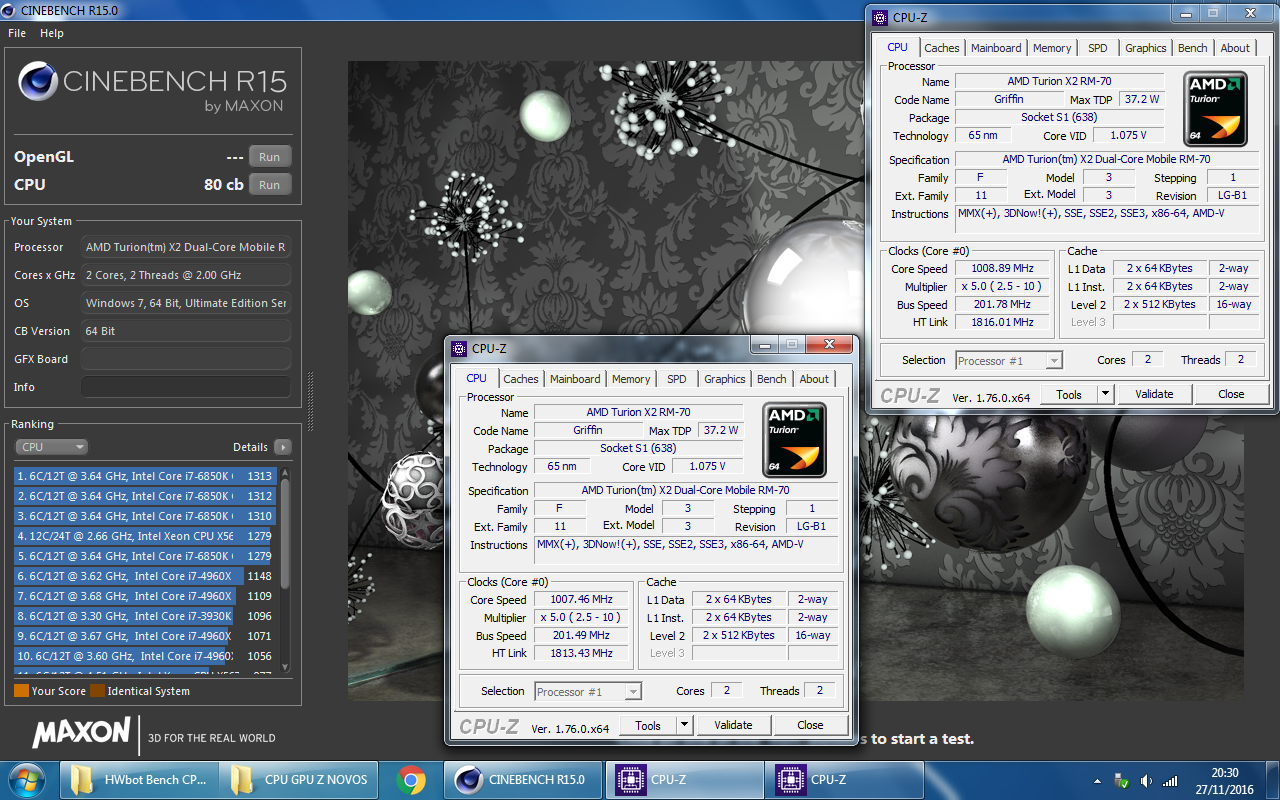Open the File menu in Cinebench
Image resolution: width=1280 pixels, height=800 pixels.
point(17,33)
